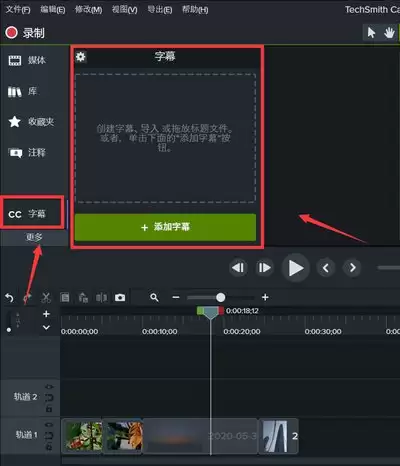Toggle the lock on 轨道 1

coord(49,447)
